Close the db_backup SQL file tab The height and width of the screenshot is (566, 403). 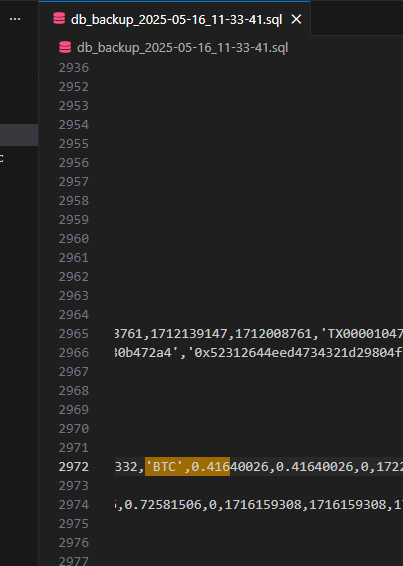coord(296,19)
